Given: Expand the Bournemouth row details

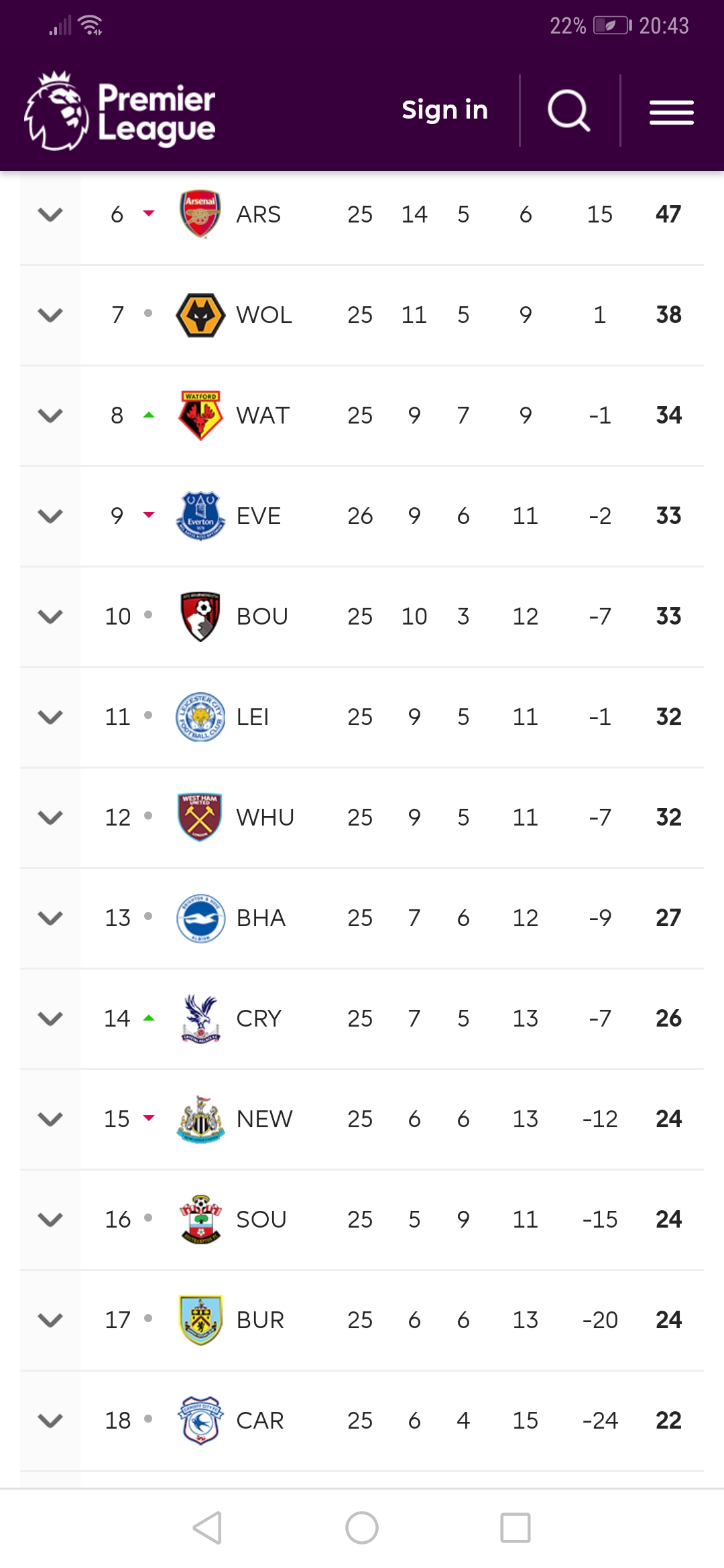Looking at the screenshot, I should point(50,616).
